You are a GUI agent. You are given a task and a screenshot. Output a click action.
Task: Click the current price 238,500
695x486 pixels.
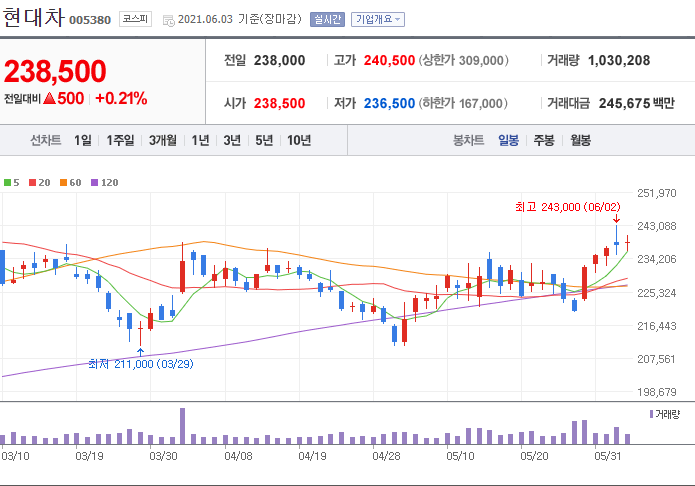[x=55, y=71]
